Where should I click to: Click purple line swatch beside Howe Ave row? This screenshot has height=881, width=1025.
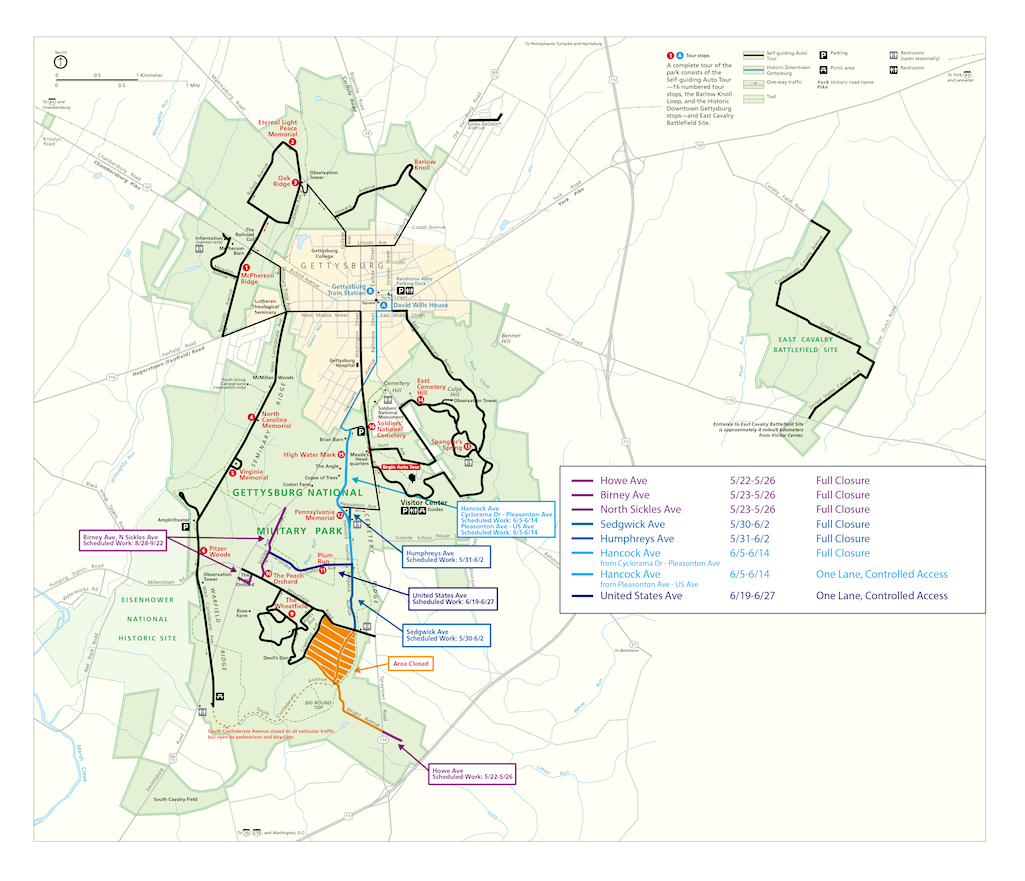(x=582, y=480)
